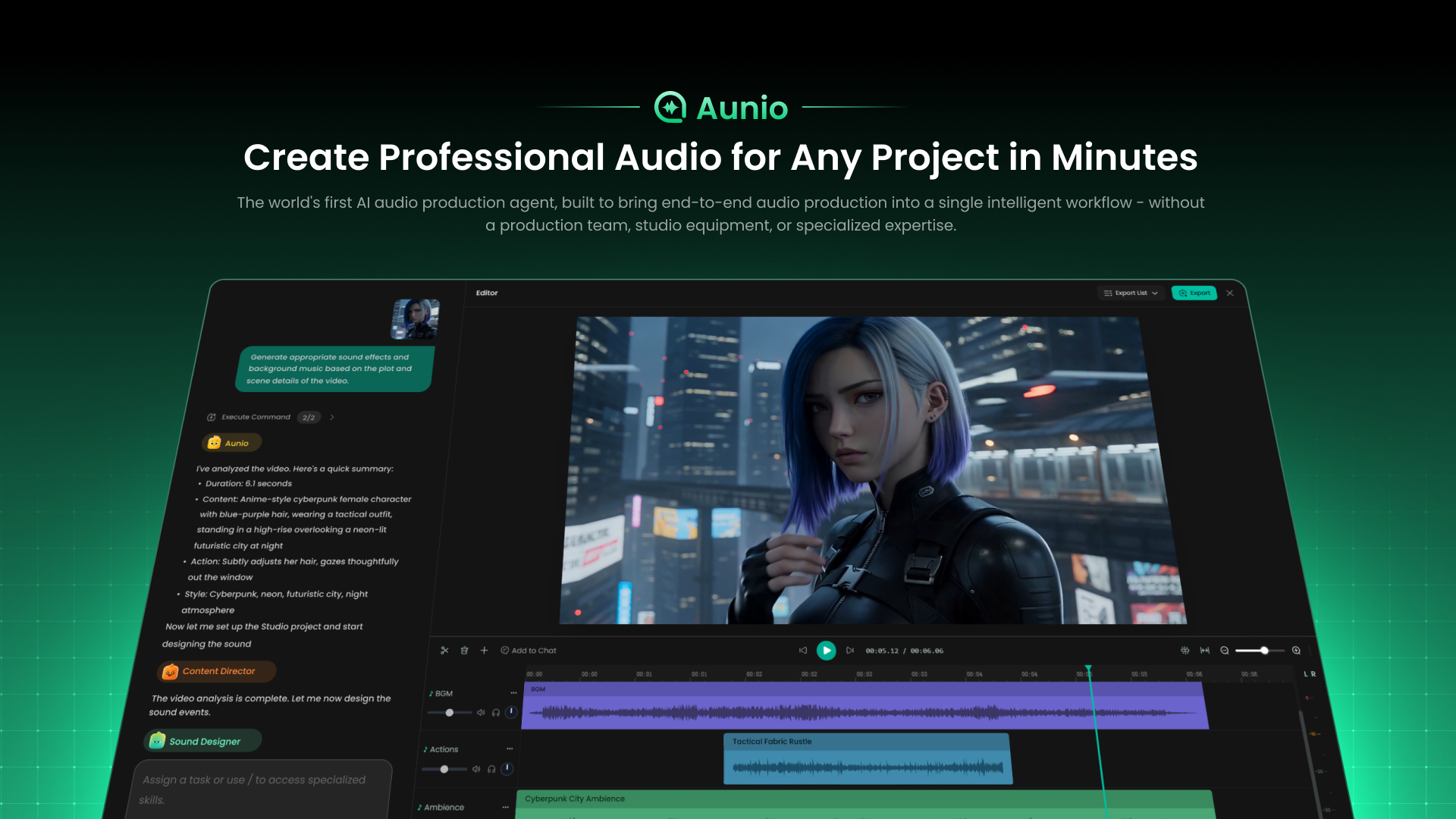Mute the Actions track
The width and height of the screenshot is (1456, 819).
click(476, 769)
